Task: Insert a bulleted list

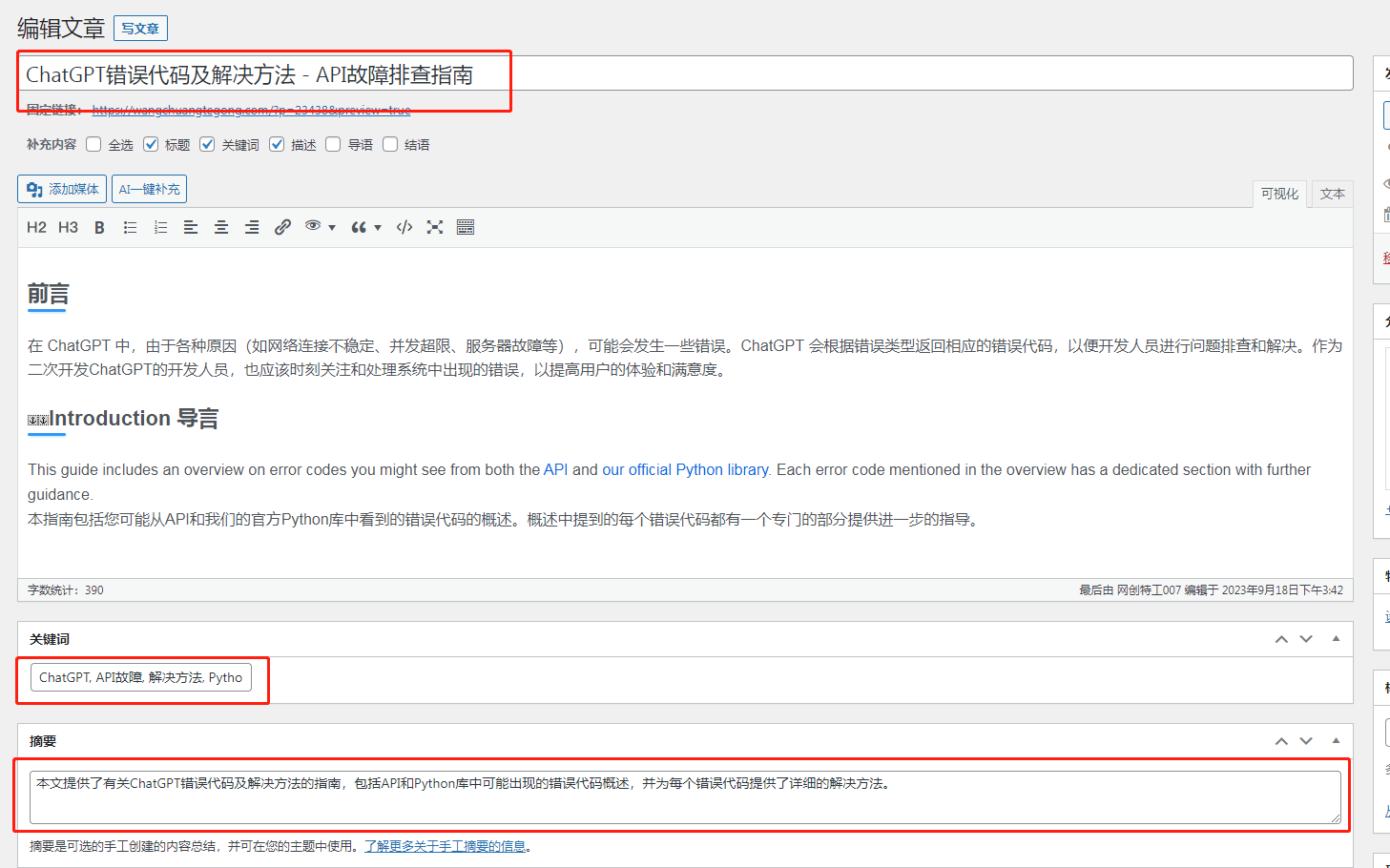Action: [x=130, y=227]
